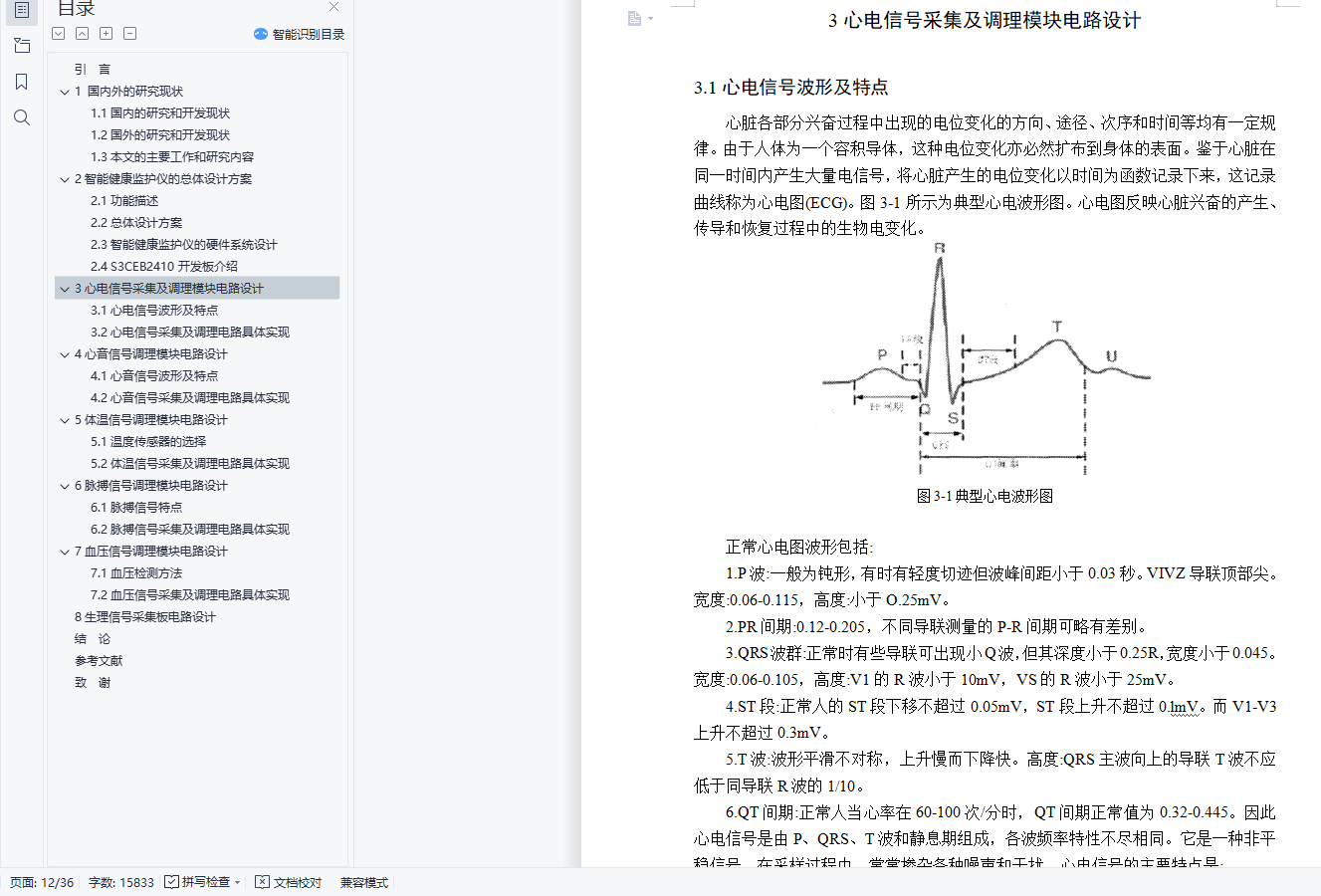Open the 拼写检查 dropdown arrow
The width and height of the screenshot is (1321, 896).
238,883
